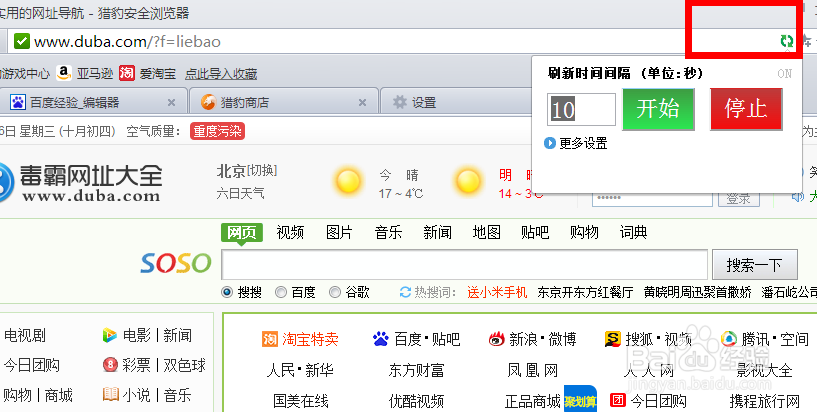The width and height of the screenshot is (817, 412).
Task: Click the leopard icon on 猎豹商店 tab
Action: [x=208, y=102]
